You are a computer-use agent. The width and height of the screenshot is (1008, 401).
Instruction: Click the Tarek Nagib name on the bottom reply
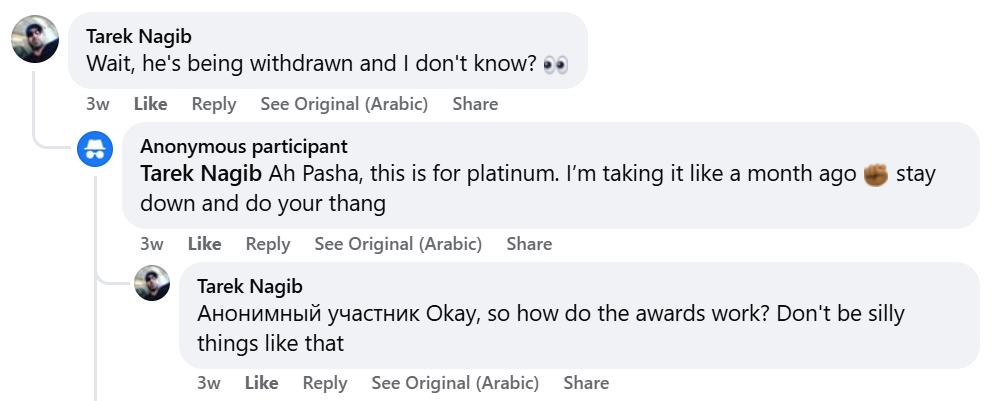pos(250,287)
